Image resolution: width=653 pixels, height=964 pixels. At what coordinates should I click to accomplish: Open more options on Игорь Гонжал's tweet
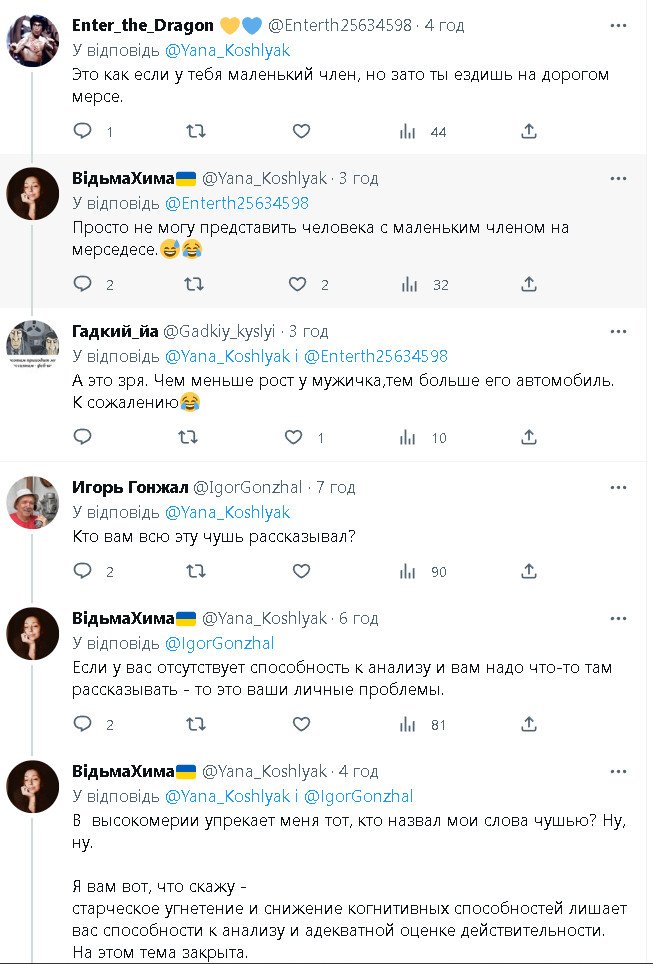click(618, 487)
